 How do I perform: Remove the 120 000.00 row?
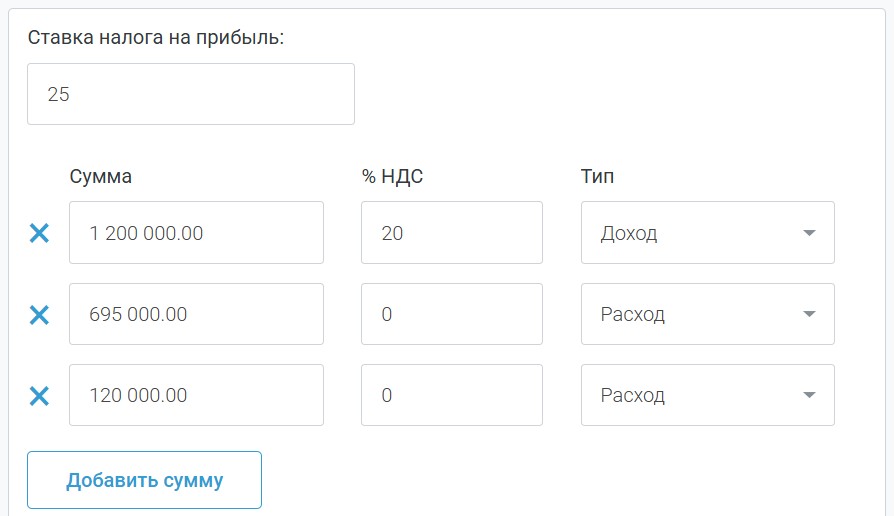click(x=39, y=396)
